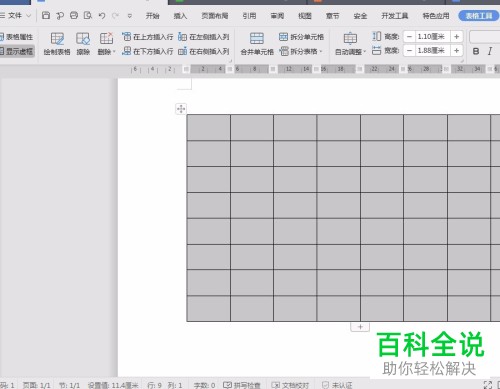Screen dimensions: 500x389
Task: Click 拆分单元格 split cells
Action: (301, 37)
